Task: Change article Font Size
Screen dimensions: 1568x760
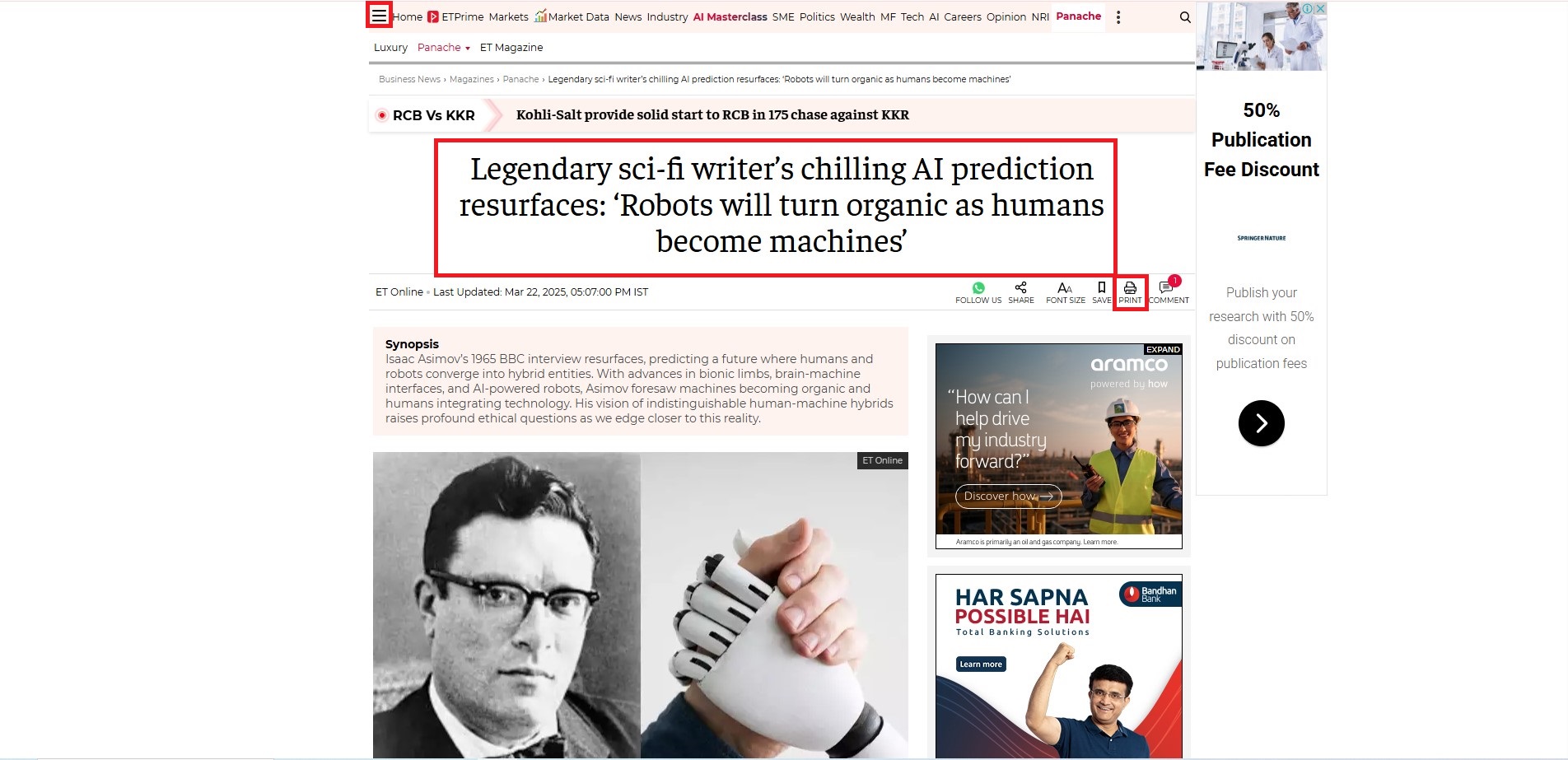Action: [x=1065, y=292]
